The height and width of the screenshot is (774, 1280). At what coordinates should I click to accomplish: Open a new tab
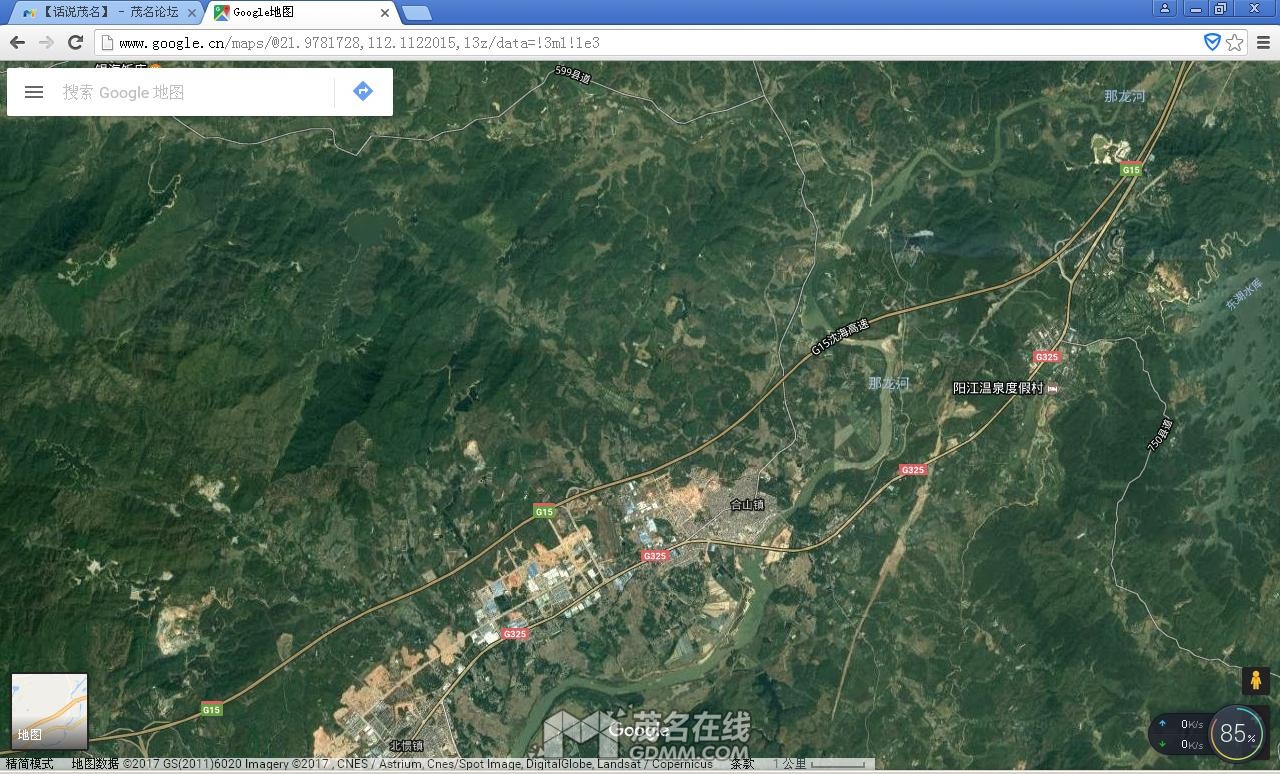(x=417, y=13)
